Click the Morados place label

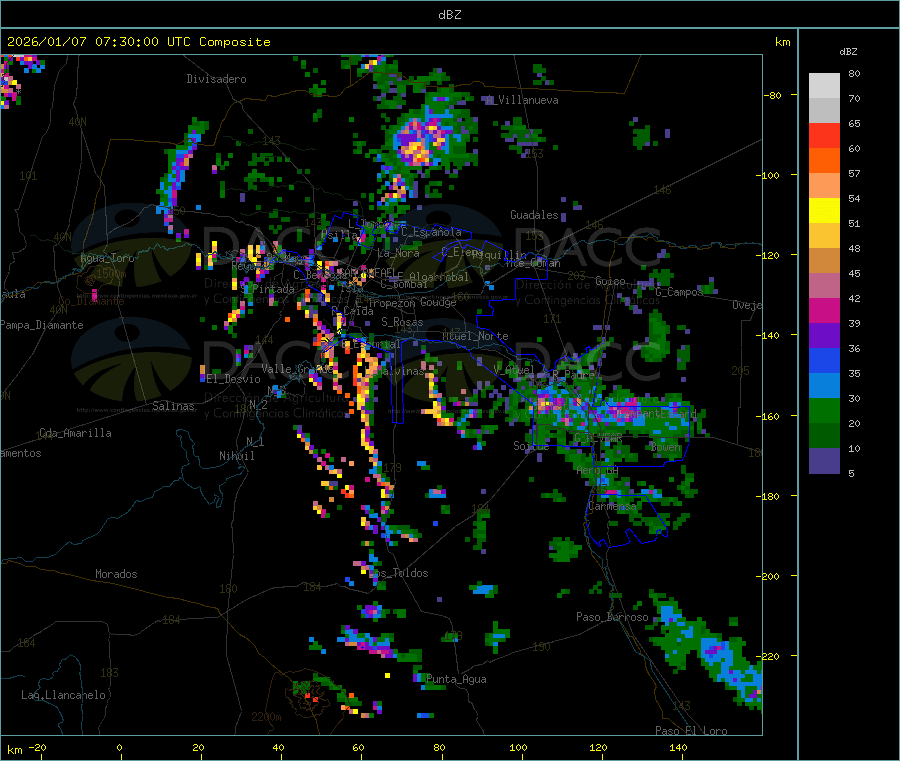pos(116,574)
